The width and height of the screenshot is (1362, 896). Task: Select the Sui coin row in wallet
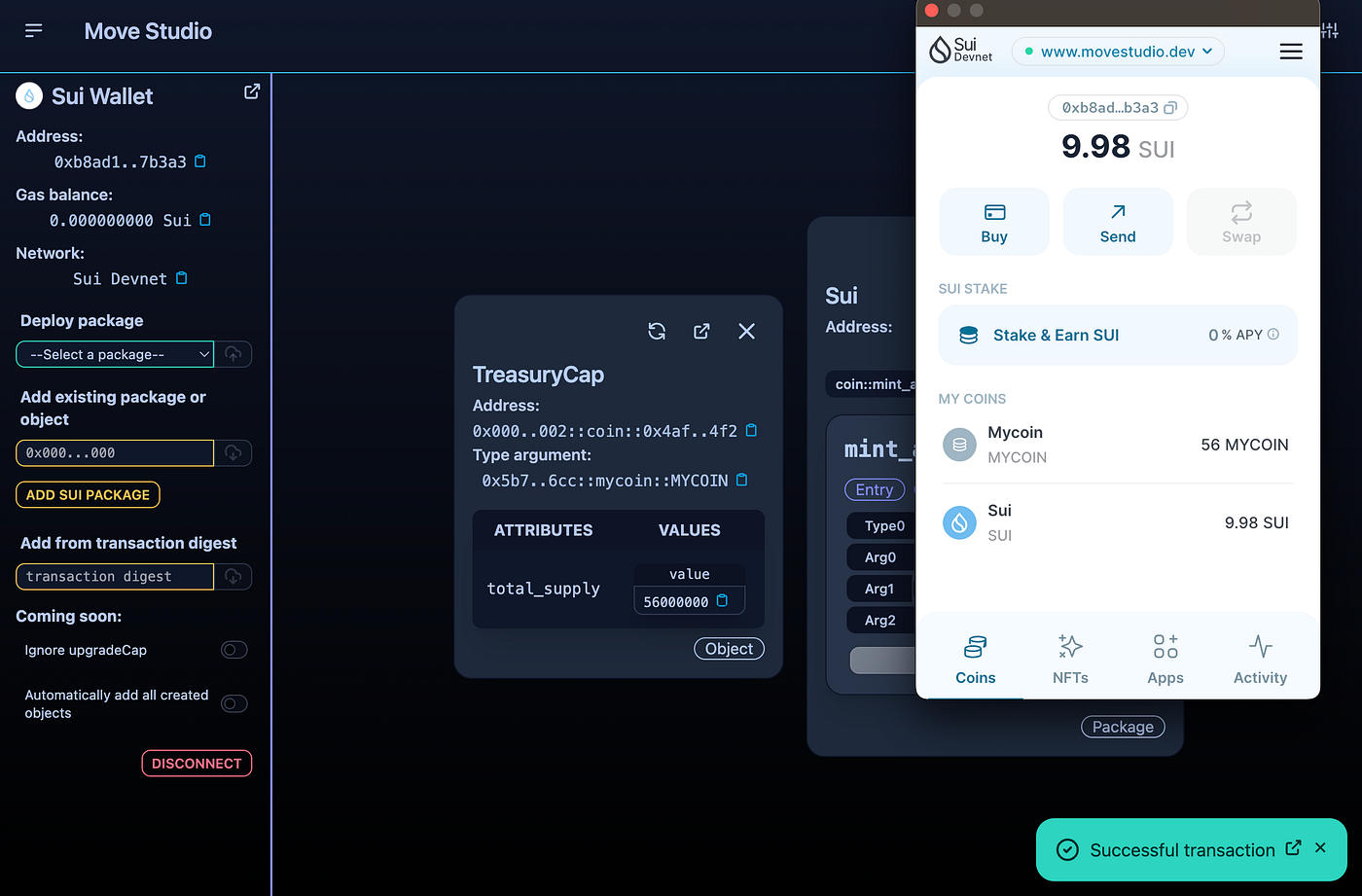pos(1118,522)
